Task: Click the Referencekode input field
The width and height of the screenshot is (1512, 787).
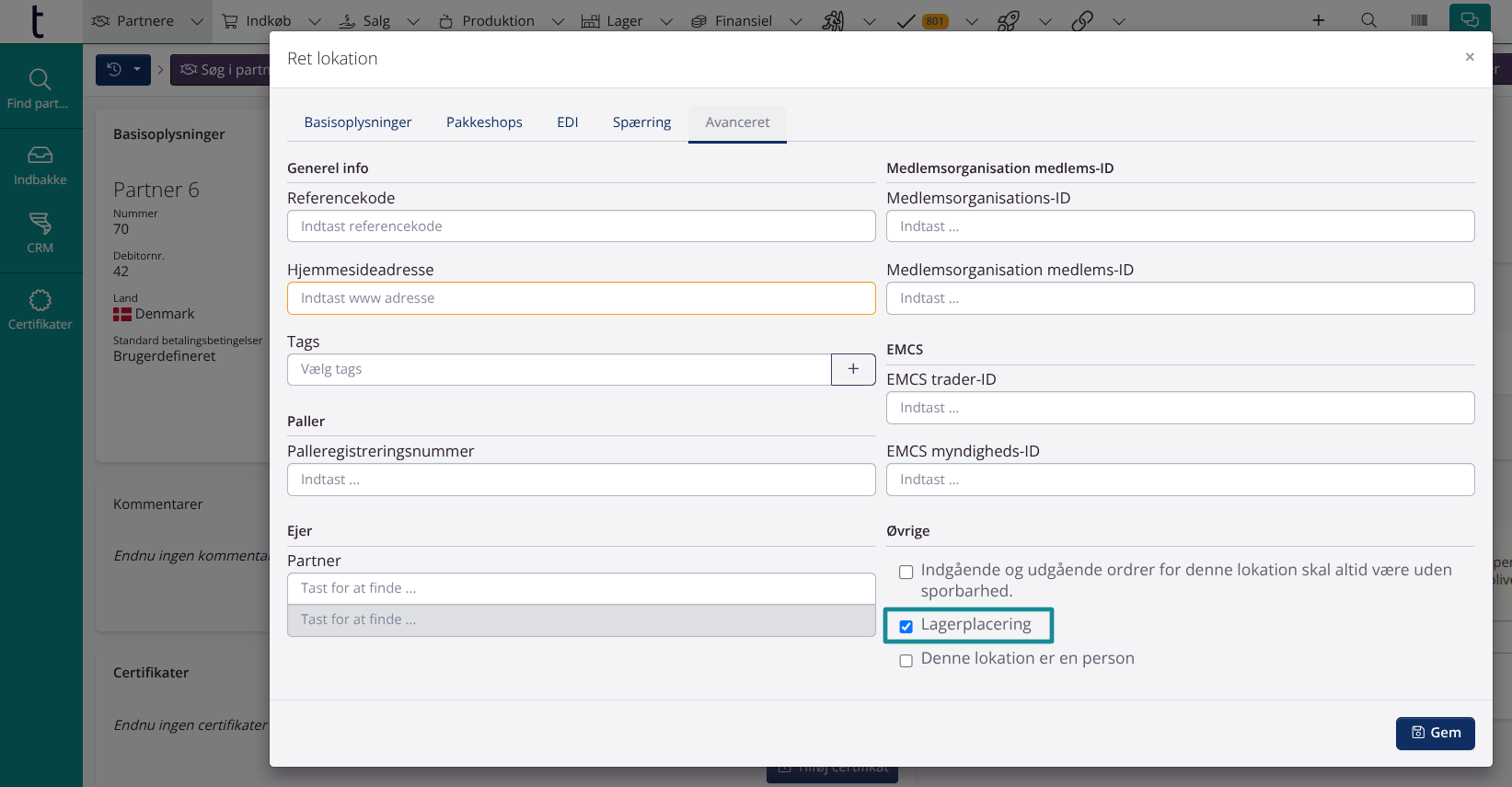Action: (x=581, y=226)
